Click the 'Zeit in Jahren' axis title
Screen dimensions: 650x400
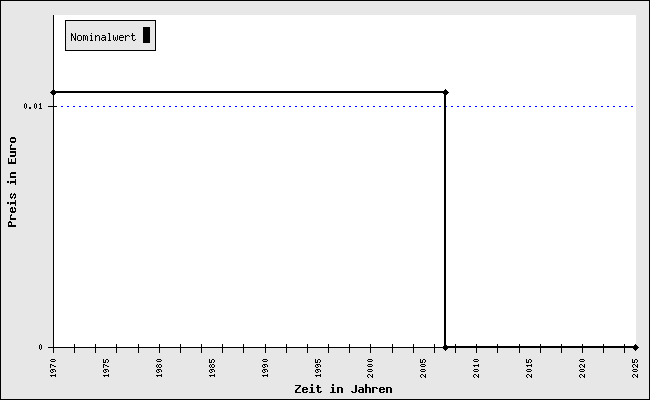(343, 389)
